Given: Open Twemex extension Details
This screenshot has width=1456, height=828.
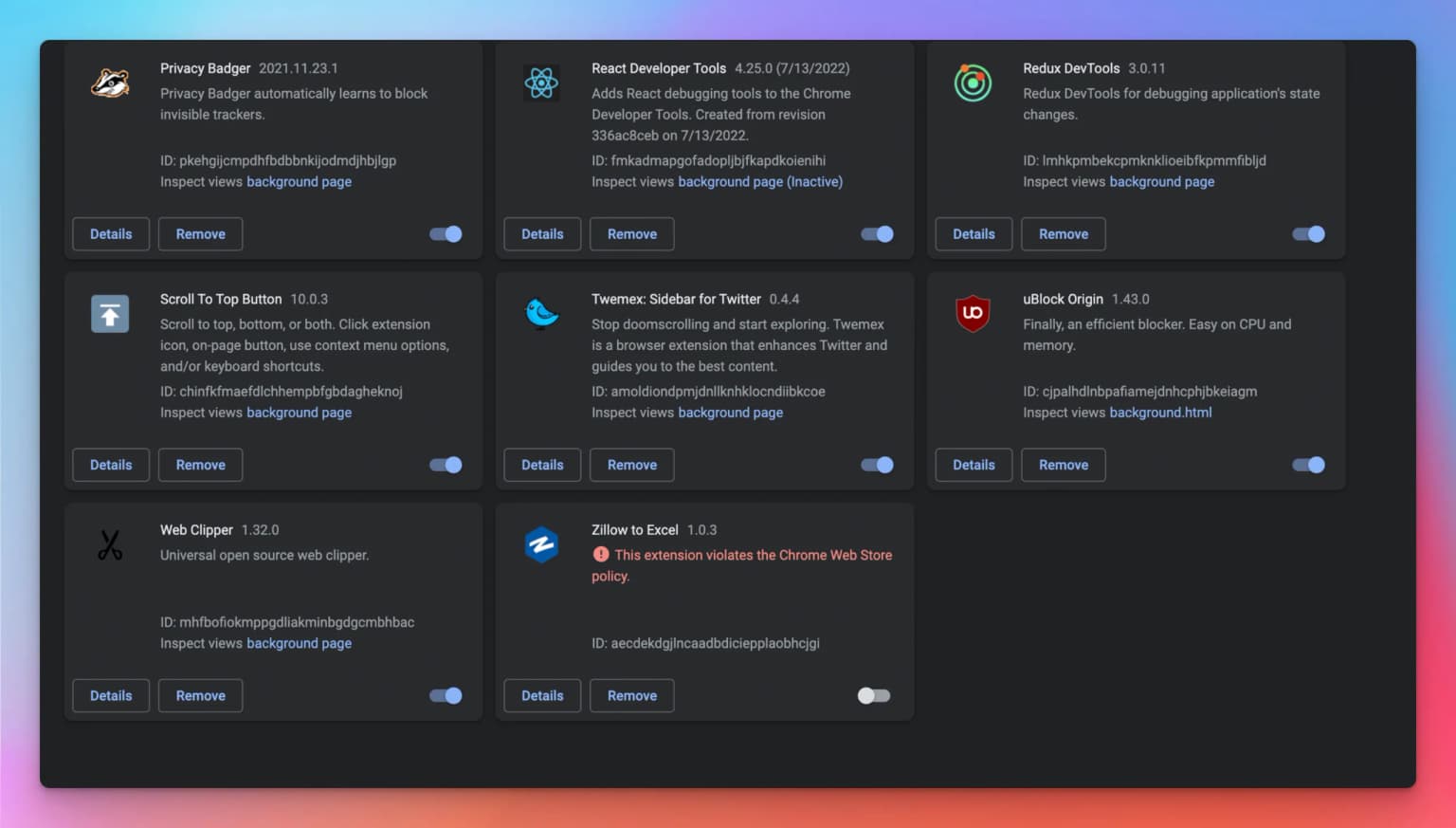Looking at the screenshot, I should pos(542,465).
